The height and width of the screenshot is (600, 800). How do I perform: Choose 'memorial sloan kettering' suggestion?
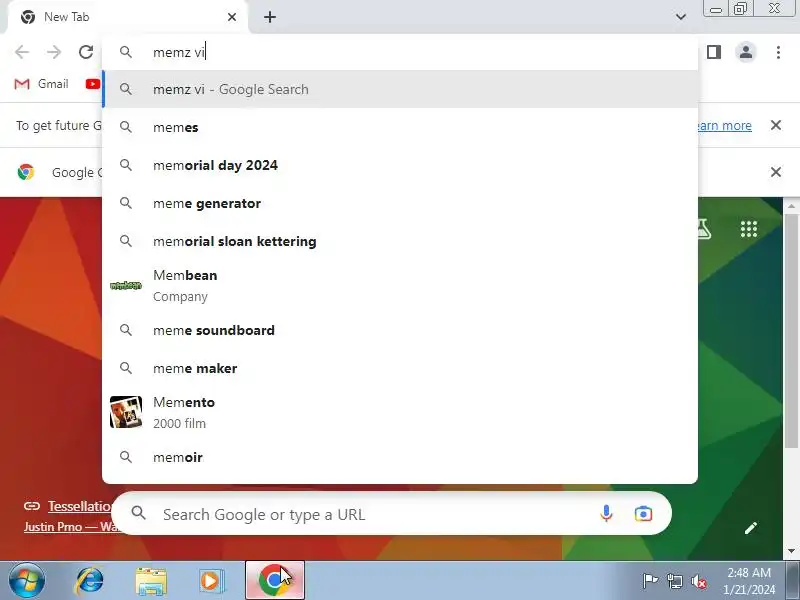click(x=400, y=241)
